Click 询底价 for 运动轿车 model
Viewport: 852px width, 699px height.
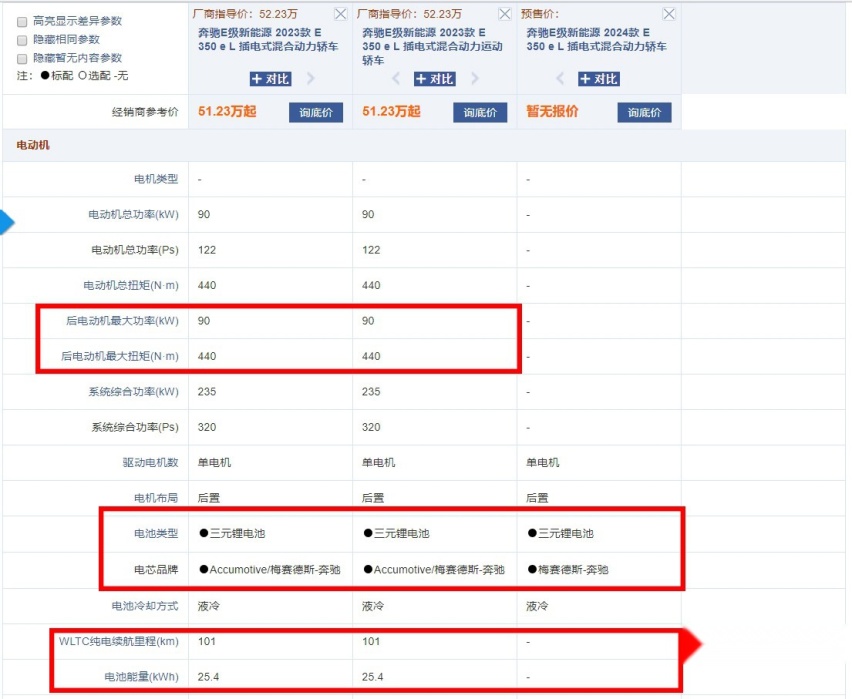click(480, 113)
